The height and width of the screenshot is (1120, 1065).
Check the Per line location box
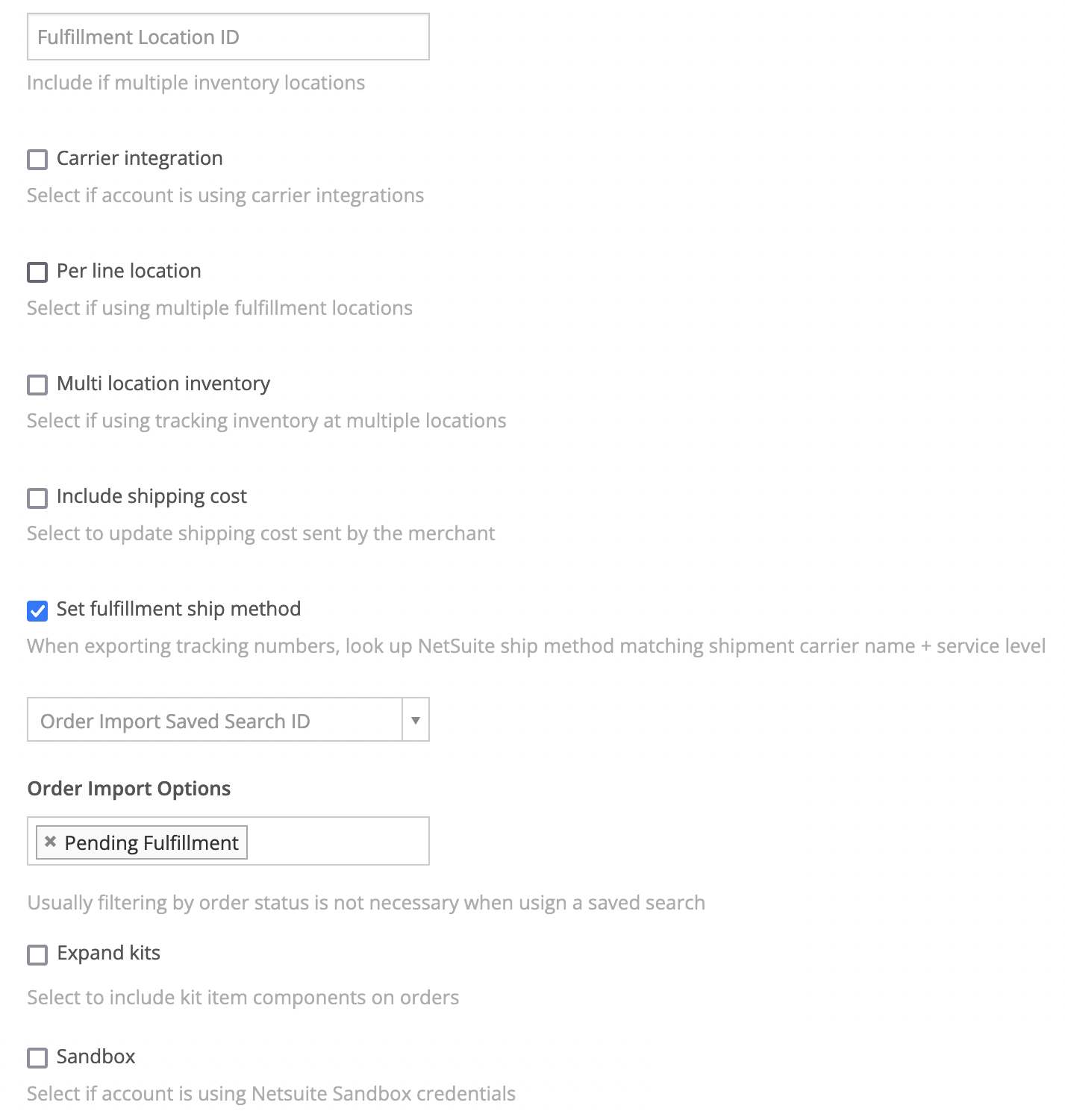37,272
